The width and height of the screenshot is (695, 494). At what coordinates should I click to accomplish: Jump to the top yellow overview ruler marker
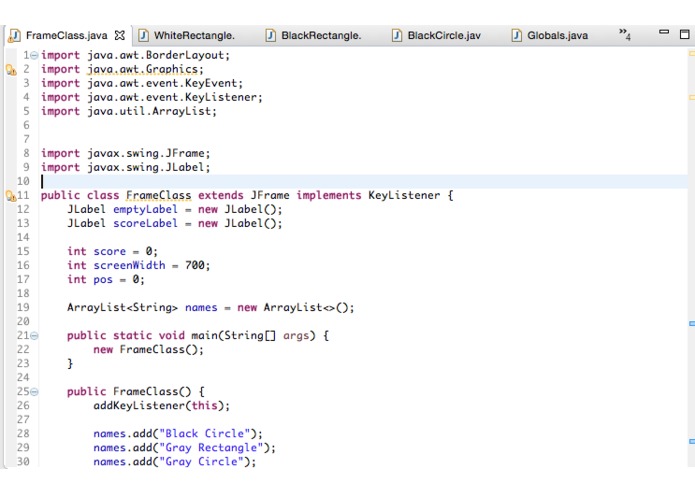(691, 53)
